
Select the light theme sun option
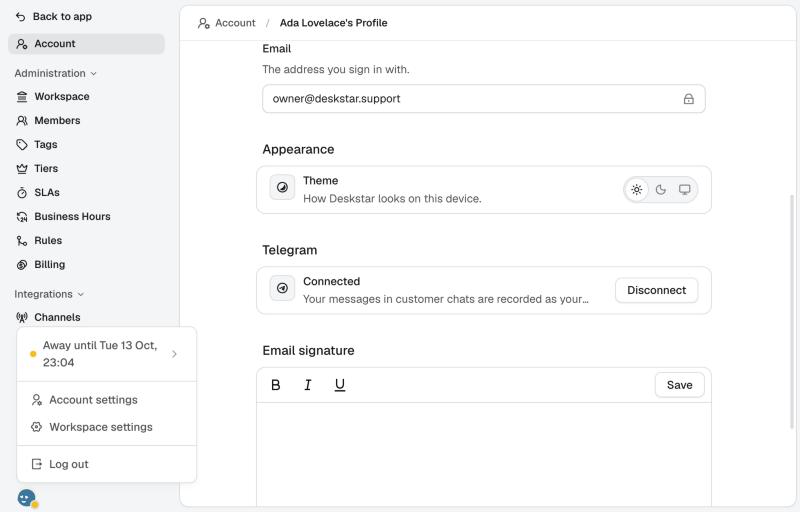636,190
